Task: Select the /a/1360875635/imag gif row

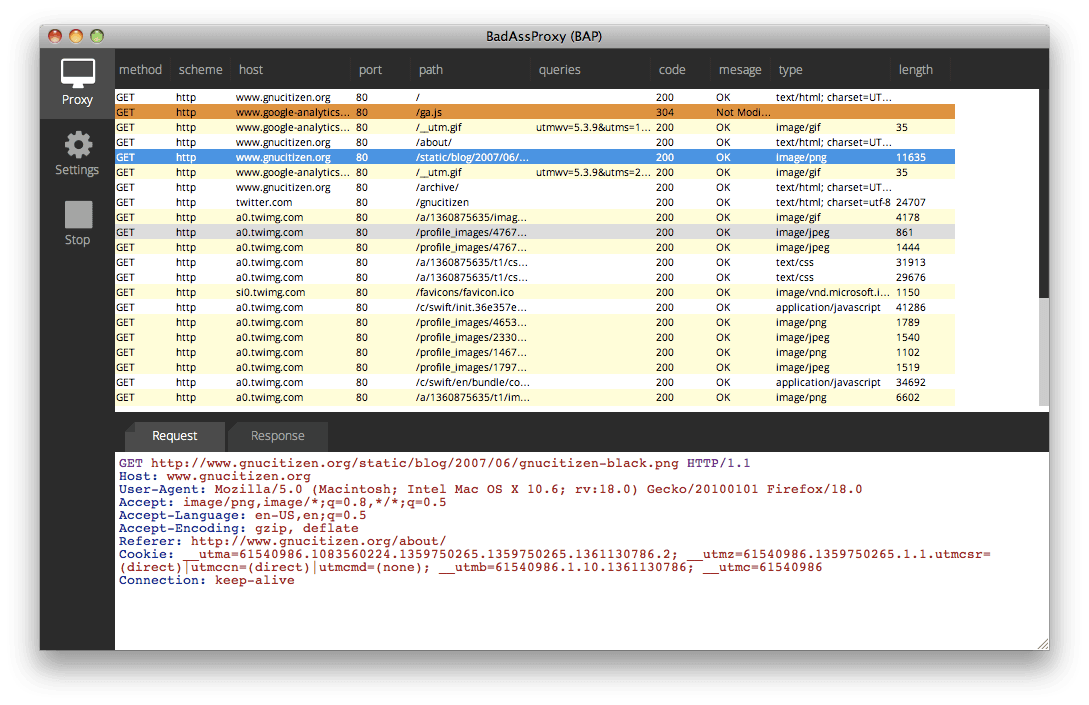Action: click(x=535, y=217)
